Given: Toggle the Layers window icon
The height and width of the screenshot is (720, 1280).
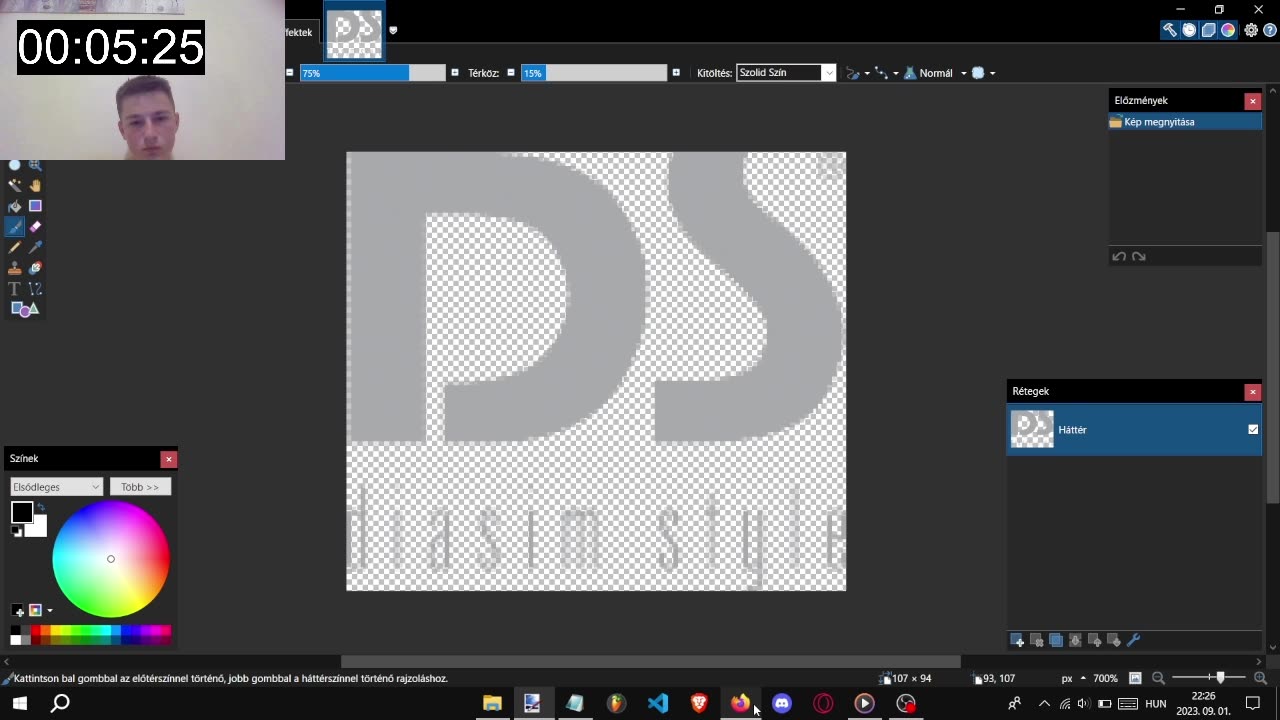Looking at the screenshot, I should [x=1208, y=30].
